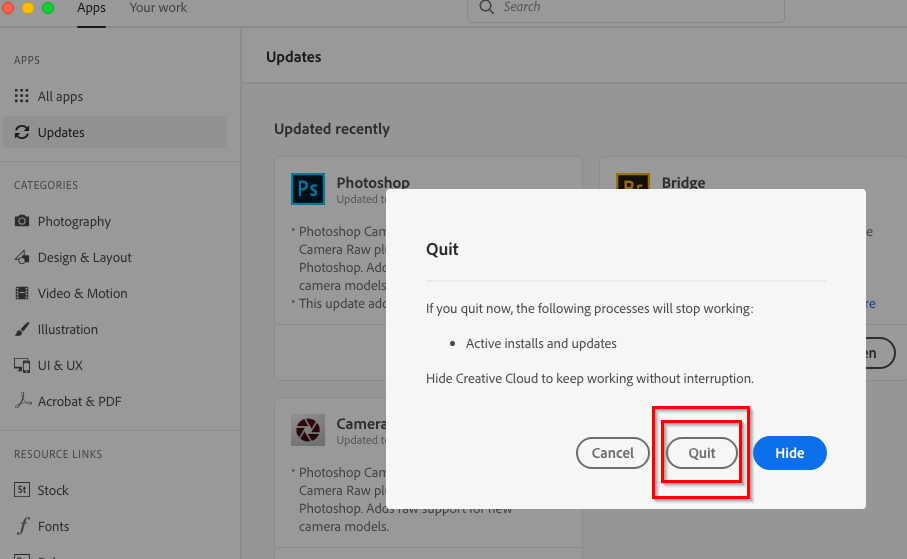Screen dimensions: 907x559
Task: Click the Video & Motion film icon
Action: tap(22, 293)
